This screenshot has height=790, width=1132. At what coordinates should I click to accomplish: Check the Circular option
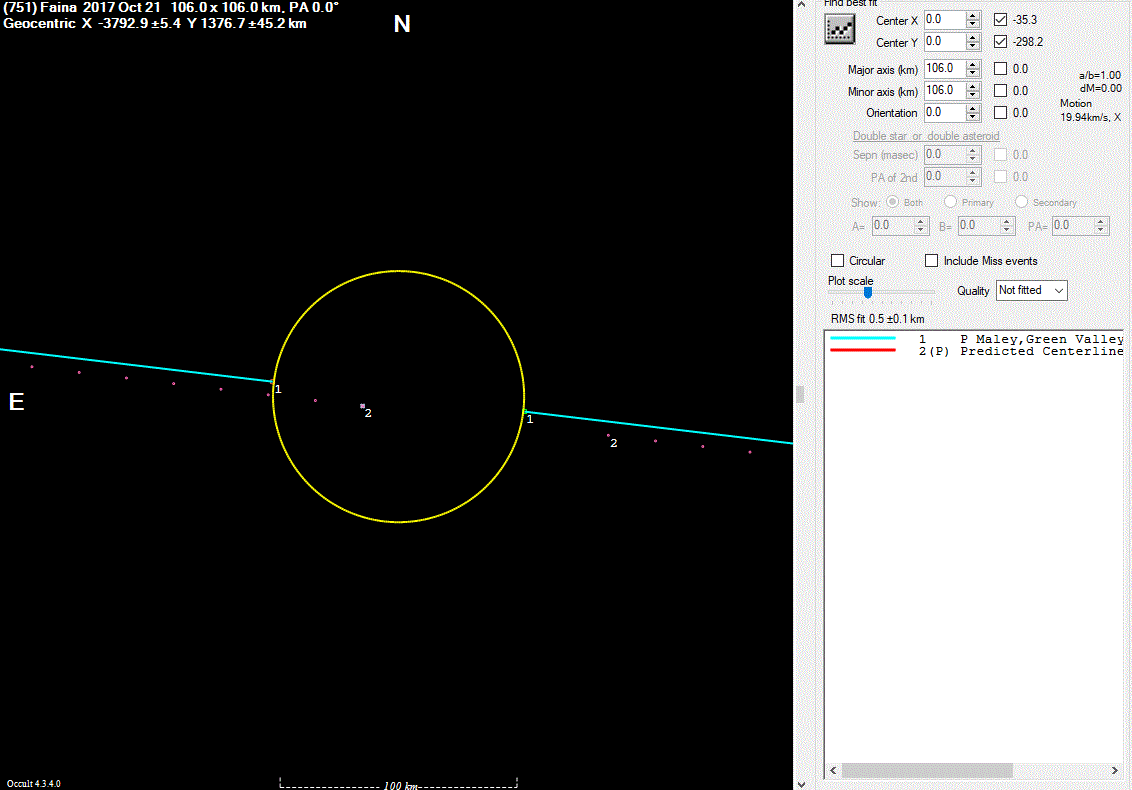[x=838, y=261]
